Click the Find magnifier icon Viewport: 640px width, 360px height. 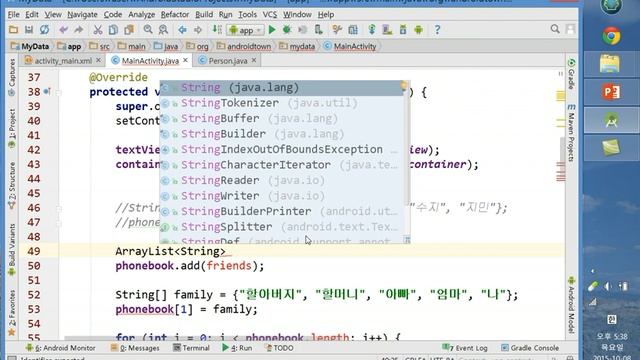tap(148, 29)
